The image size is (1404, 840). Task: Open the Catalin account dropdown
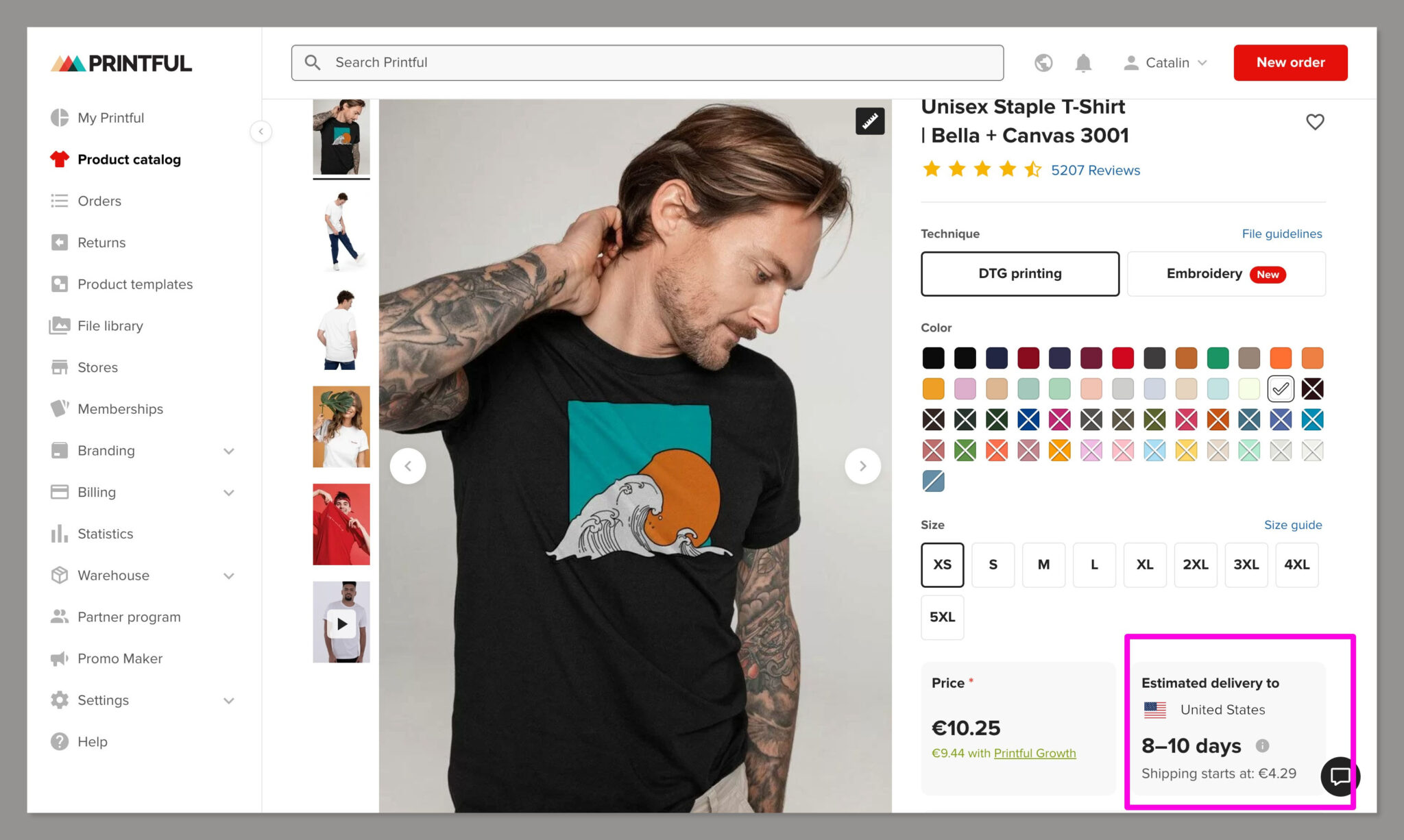point(1165,62)
